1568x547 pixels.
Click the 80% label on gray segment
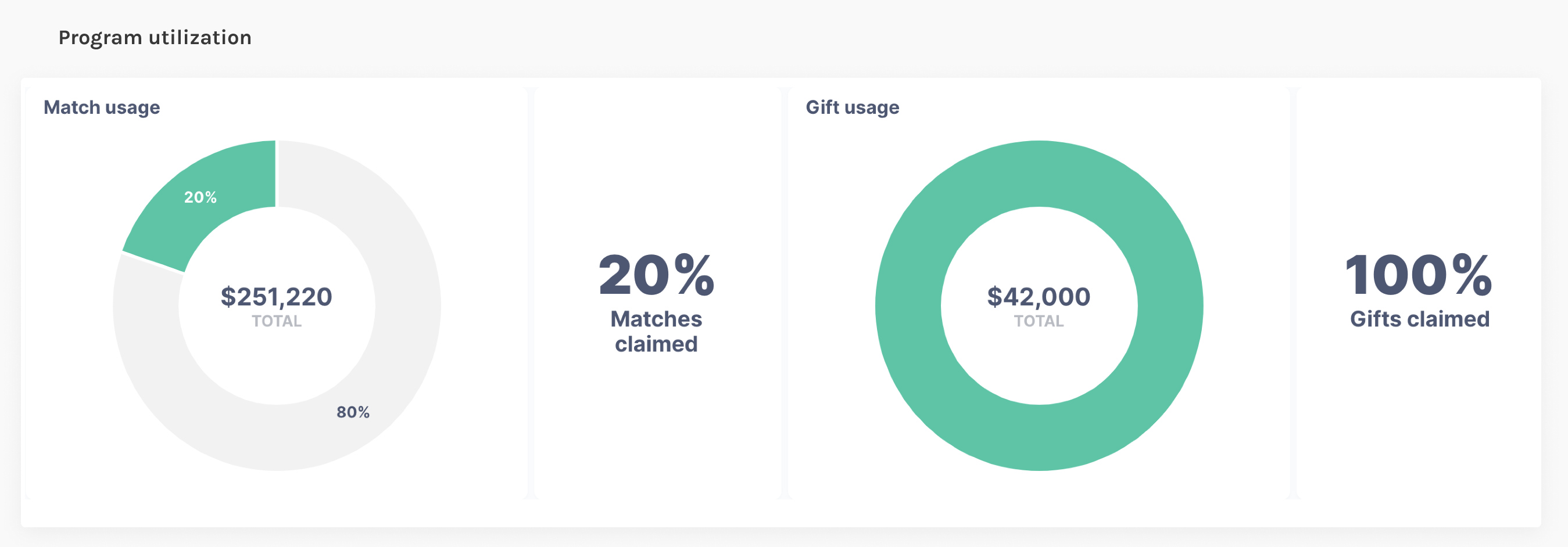click(x=353, y=412)
